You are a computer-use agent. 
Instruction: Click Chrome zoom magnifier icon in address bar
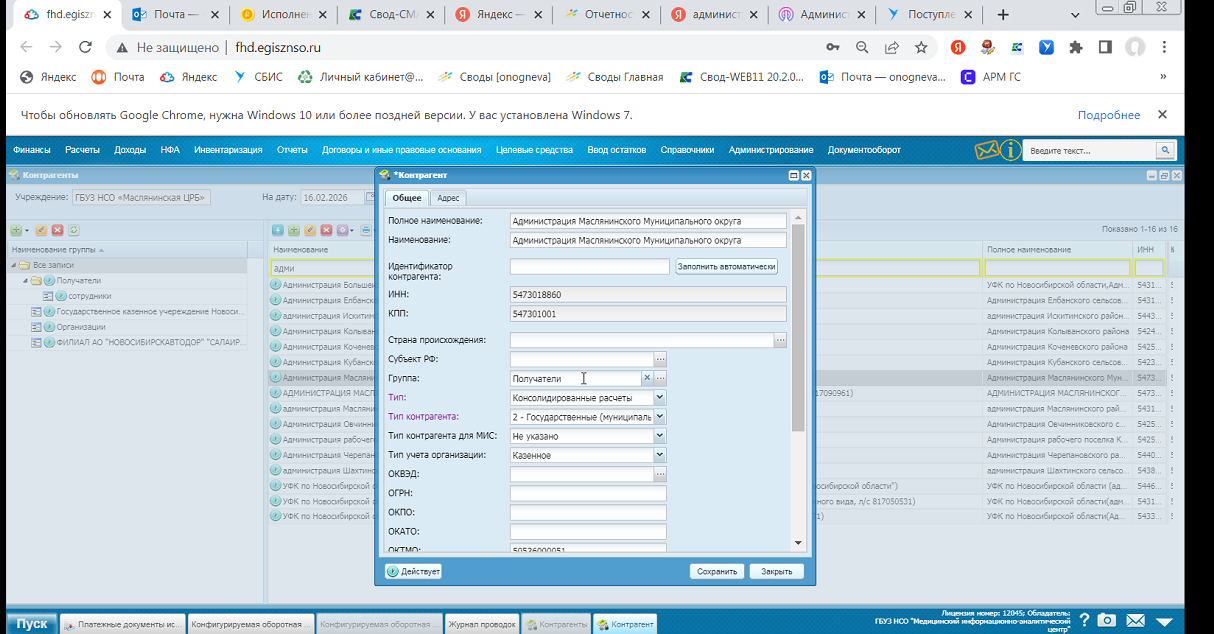point(861,47)
